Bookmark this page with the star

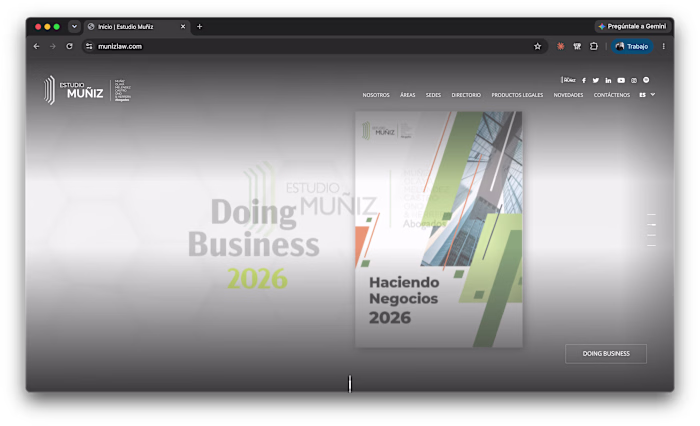point(538,46)
